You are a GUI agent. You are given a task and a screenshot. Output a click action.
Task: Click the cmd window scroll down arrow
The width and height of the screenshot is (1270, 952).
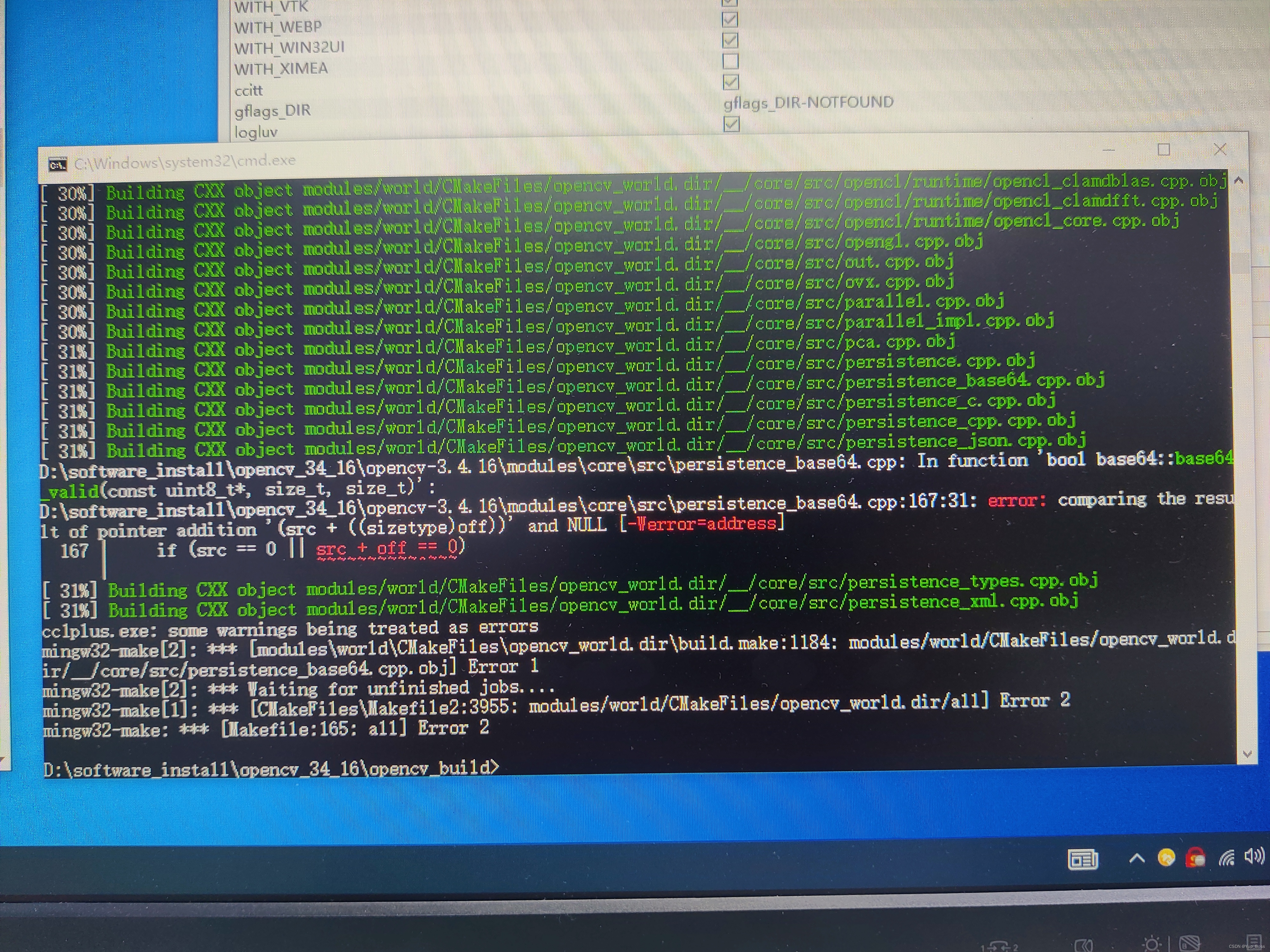coord(1247,753)
